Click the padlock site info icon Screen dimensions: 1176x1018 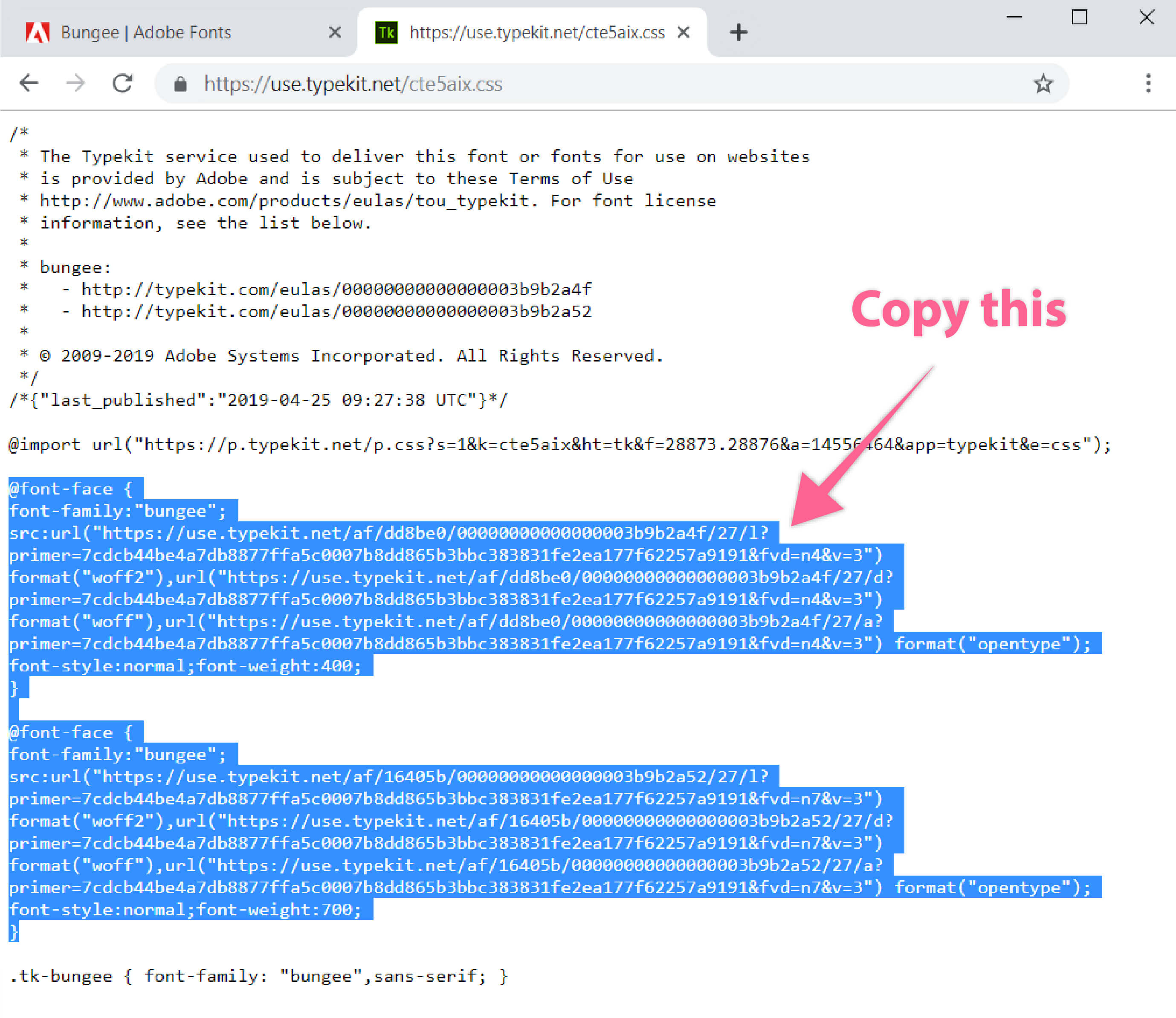coord(181,84)
